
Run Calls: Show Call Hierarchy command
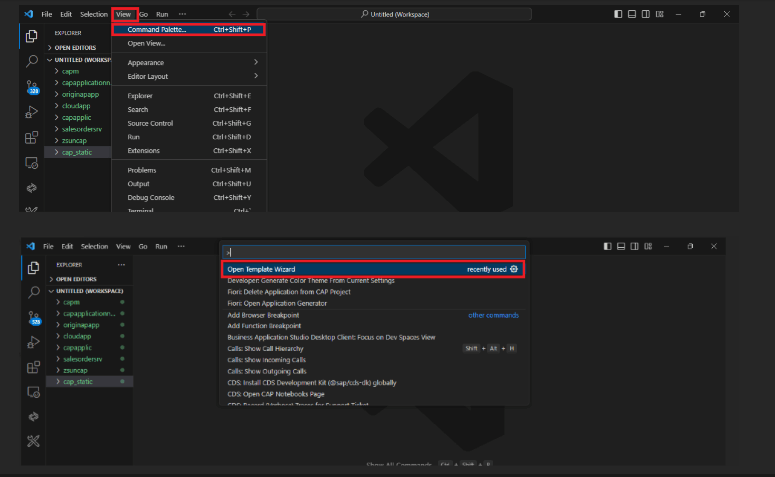coord(373,348)
